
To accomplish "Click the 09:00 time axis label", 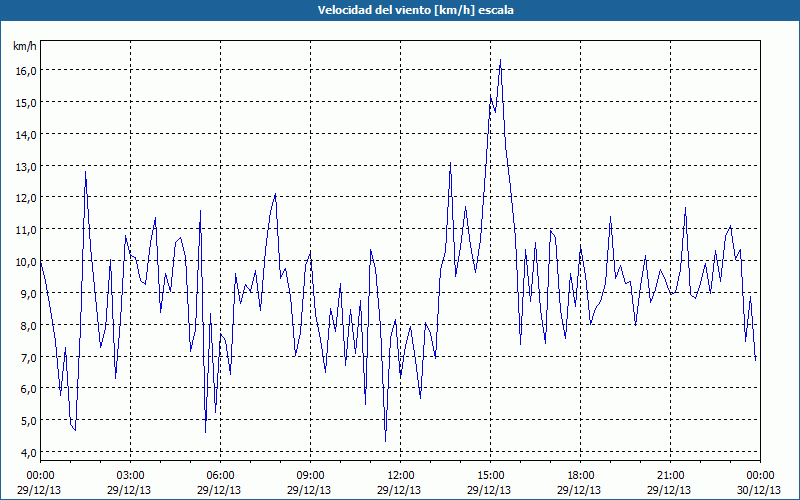I will [310, 476].
